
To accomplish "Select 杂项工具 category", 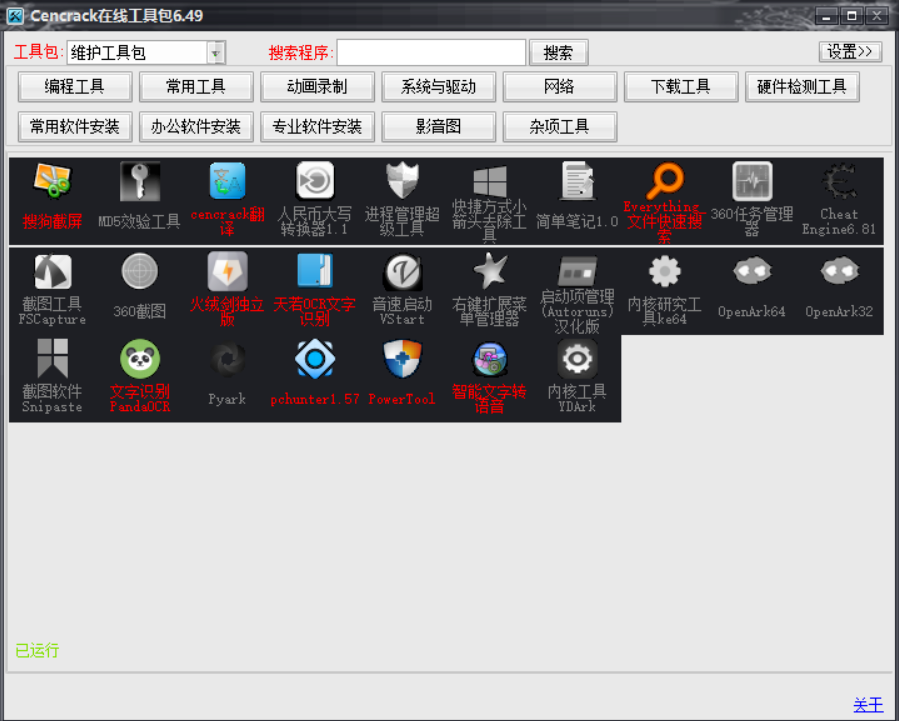I will point(560,127).
